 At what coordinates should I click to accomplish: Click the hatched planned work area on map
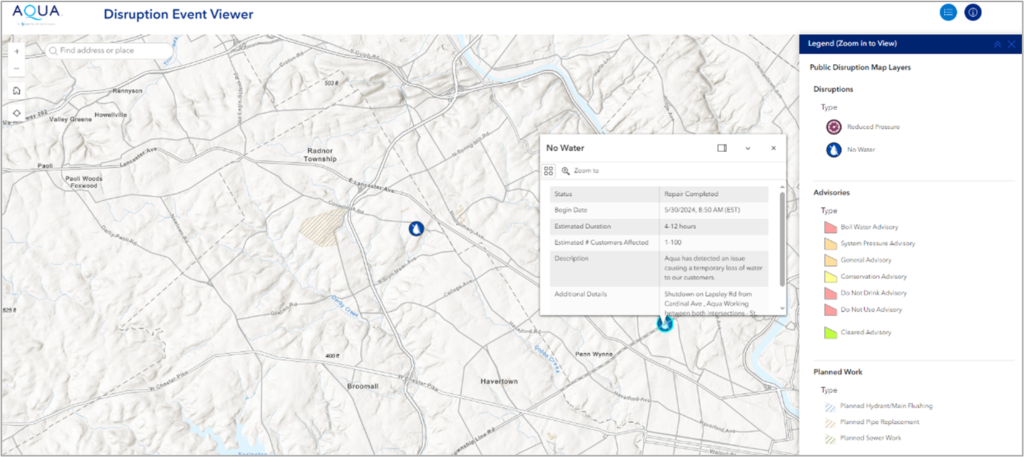click(321, 227)
